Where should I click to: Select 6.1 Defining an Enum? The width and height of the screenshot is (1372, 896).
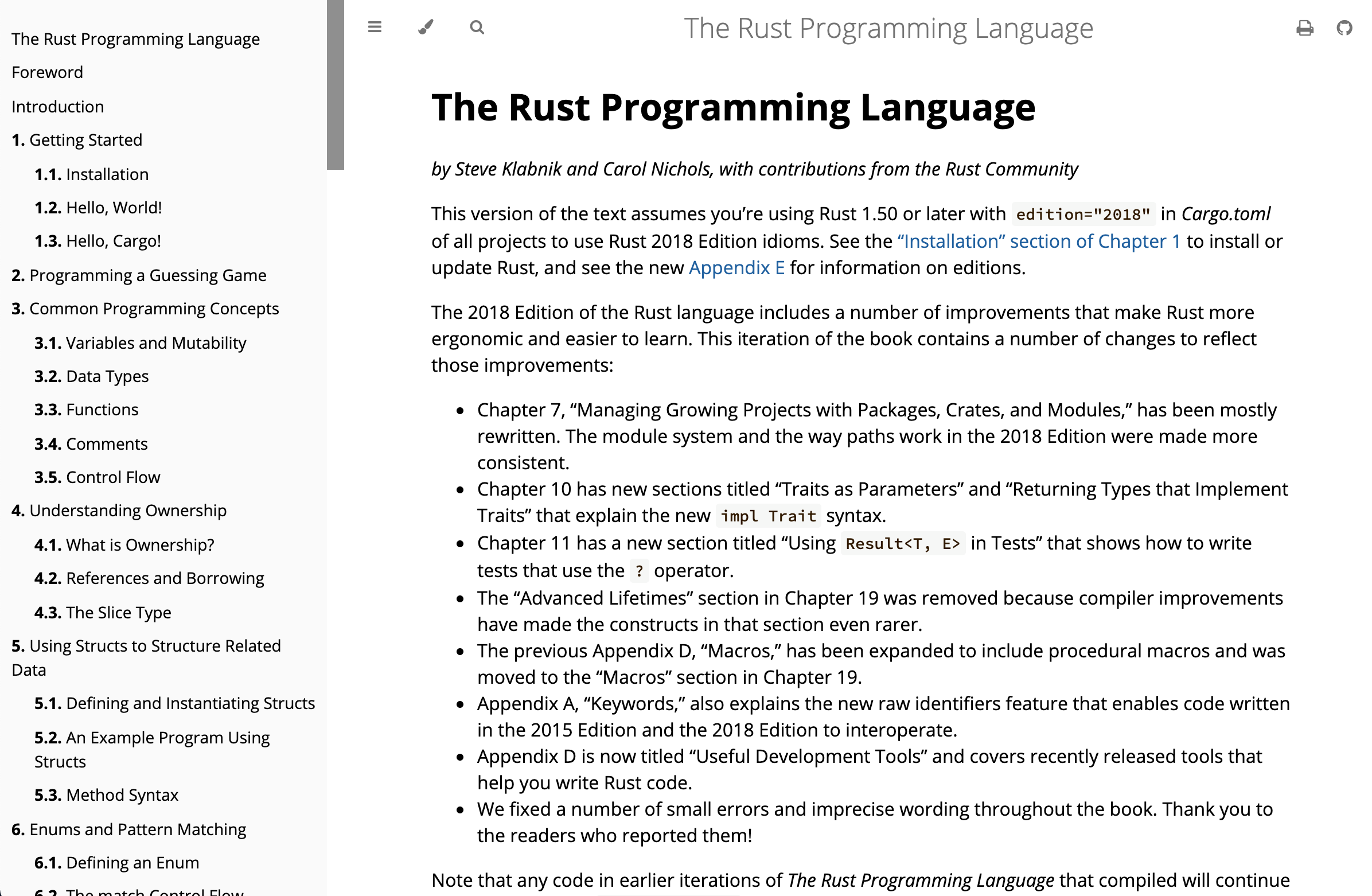coord(116,863)
